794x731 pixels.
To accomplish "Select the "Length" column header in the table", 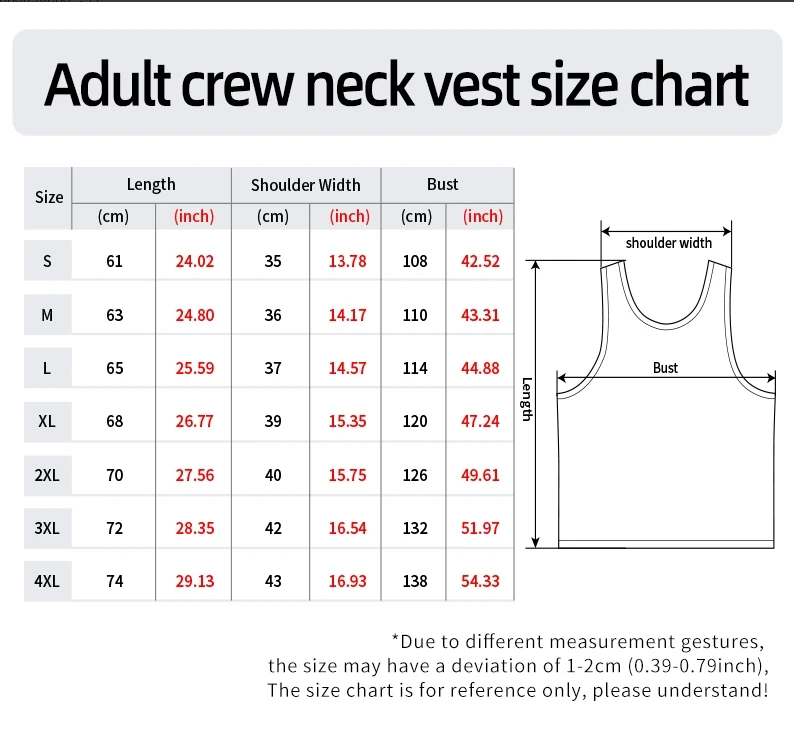I will tap(151, 184).
